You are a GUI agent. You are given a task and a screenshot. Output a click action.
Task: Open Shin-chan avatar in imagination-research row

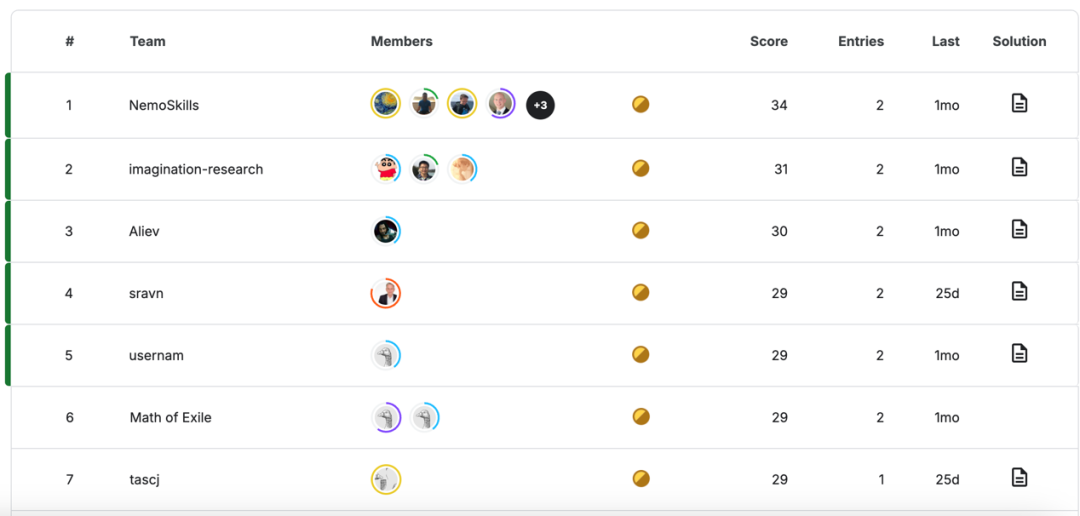click(x=386, y=169)
